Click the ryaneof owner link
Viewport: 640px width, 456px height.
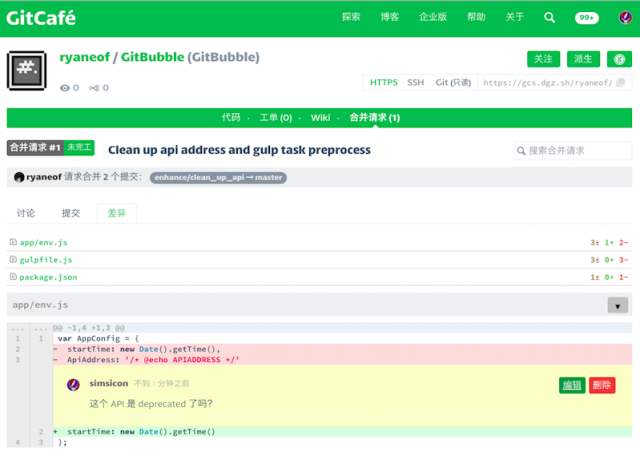point(84,57)
